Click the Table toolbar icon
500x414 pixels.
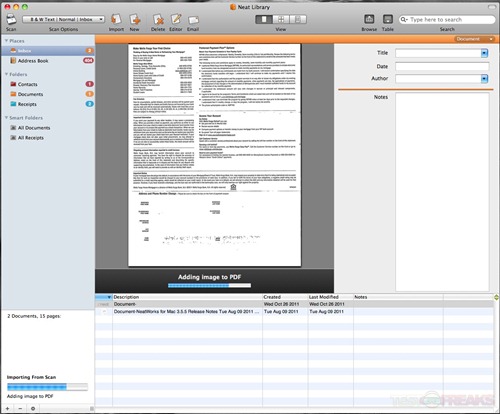click(388, 19)
